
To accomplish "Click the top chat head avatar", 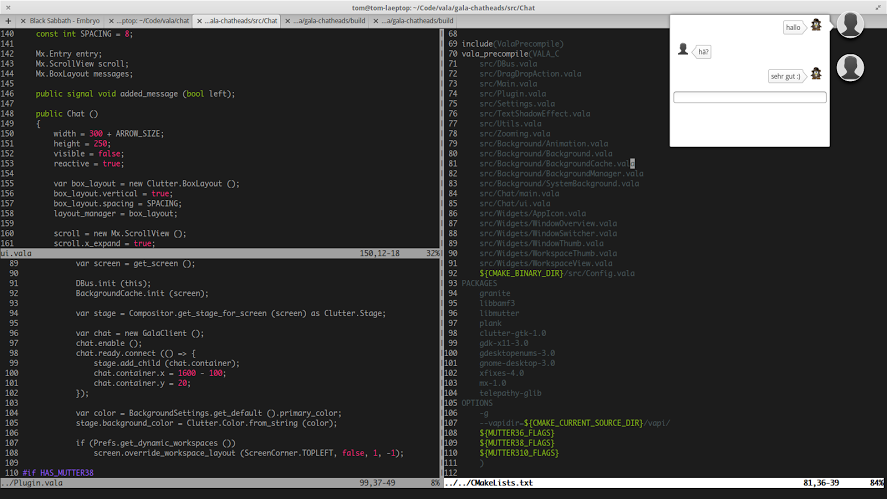I will [850, 25].
